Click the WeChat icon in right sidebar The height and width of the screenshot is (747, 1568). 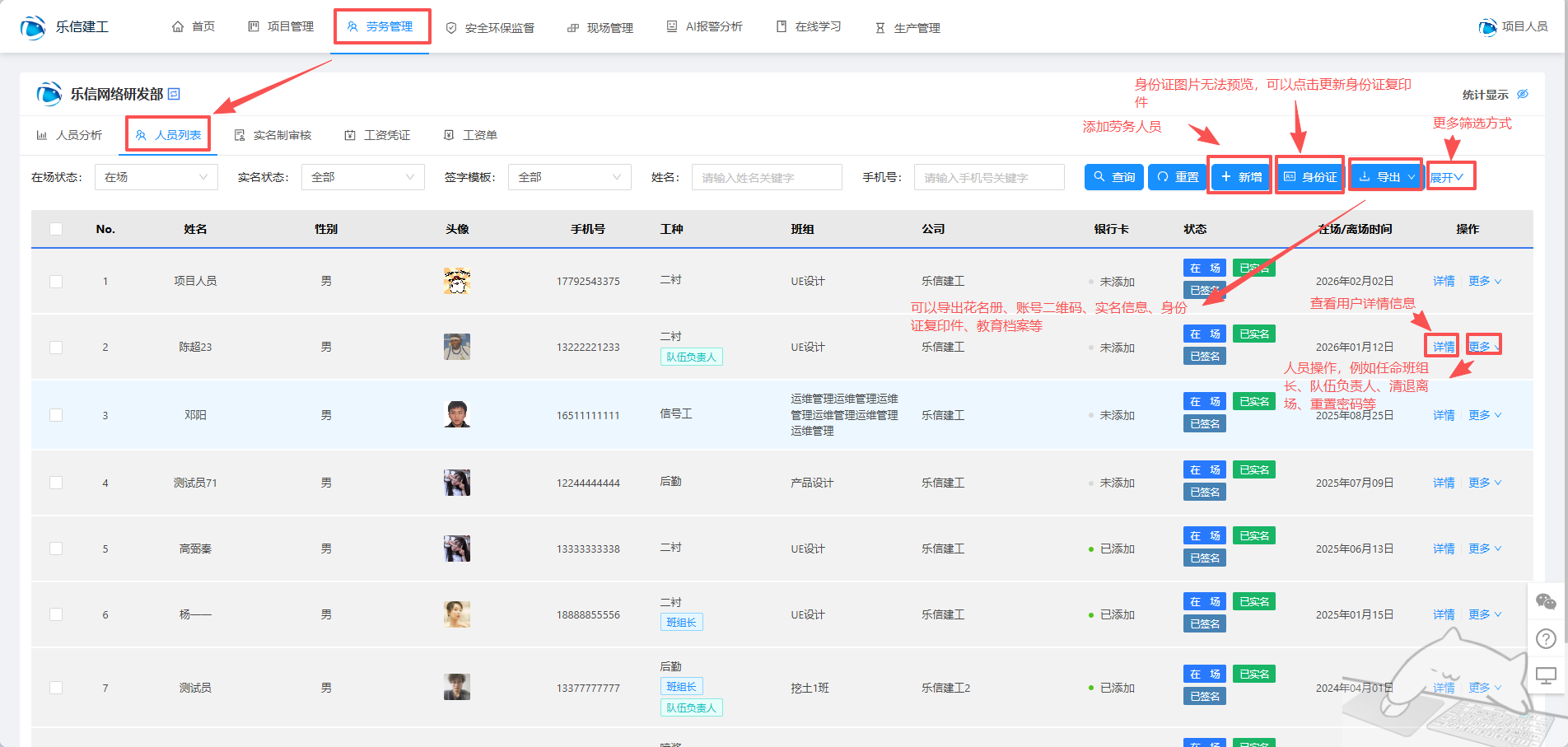tap(1546, 602)
